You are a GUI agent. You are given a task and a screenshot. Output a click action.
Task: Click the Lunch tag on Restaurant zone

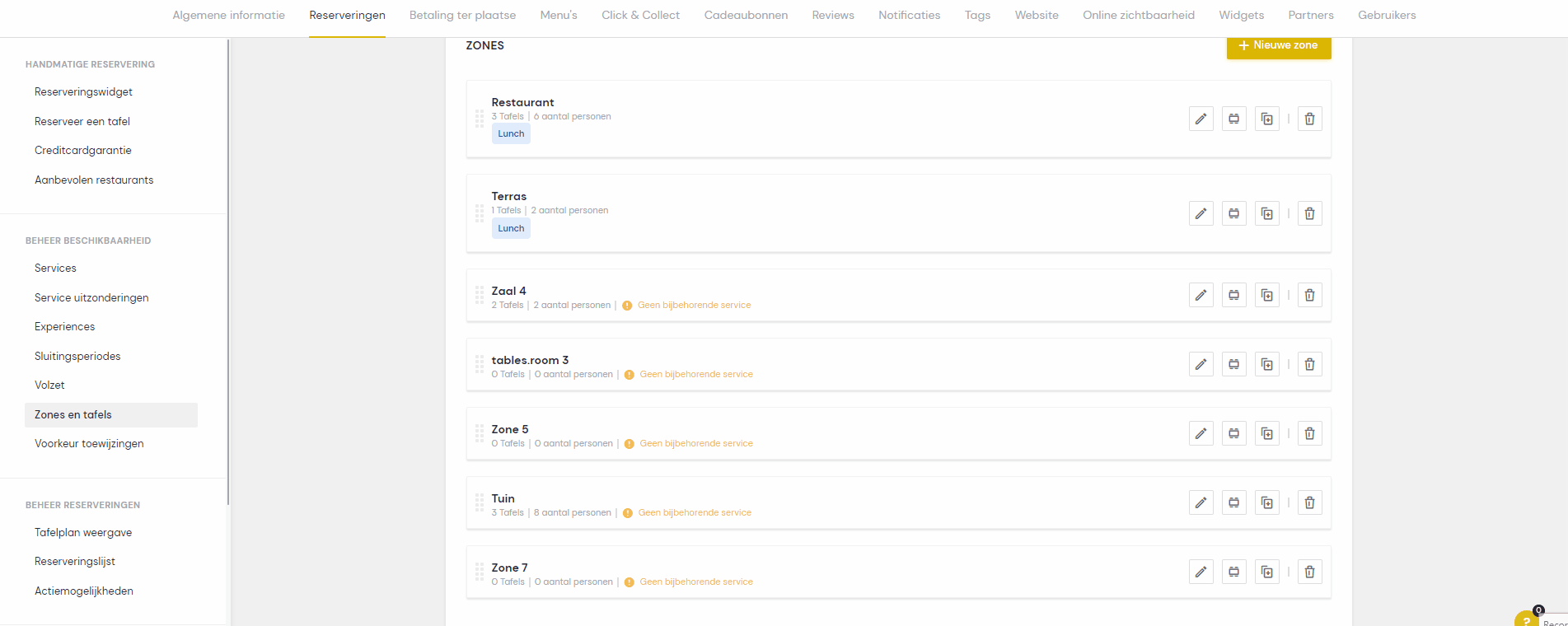point(511,133)
